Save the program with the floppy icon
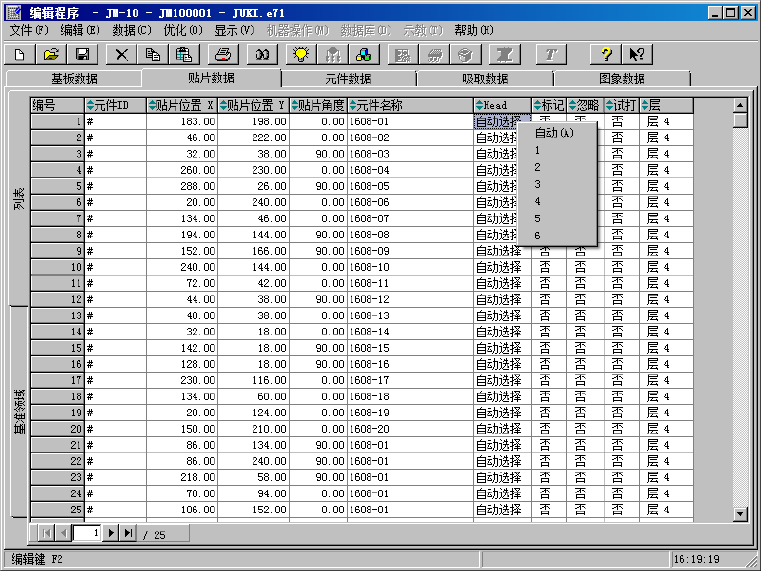 click(83, 54)
